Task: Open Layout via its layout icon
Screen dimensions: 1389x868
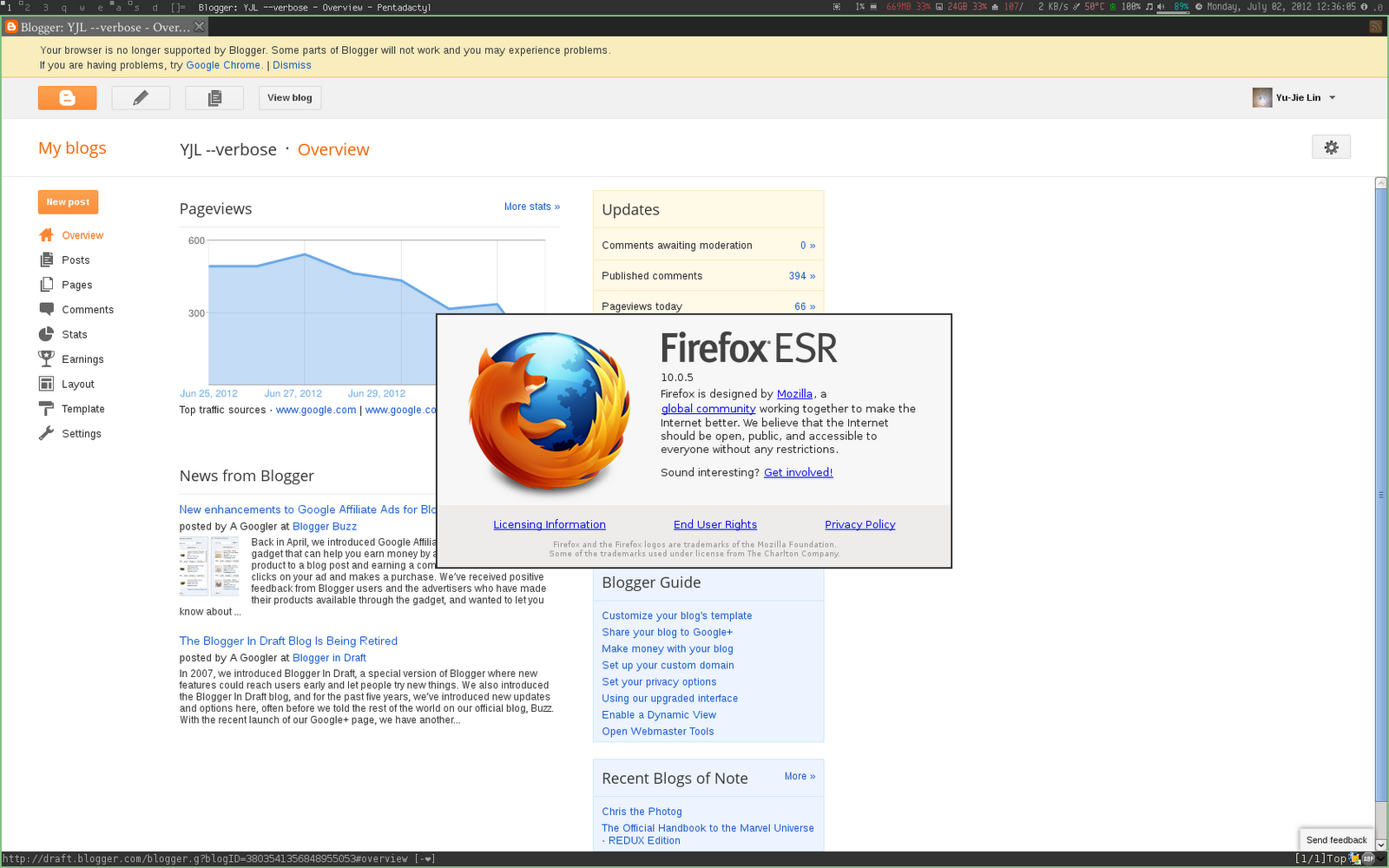Action: (47, 384)
